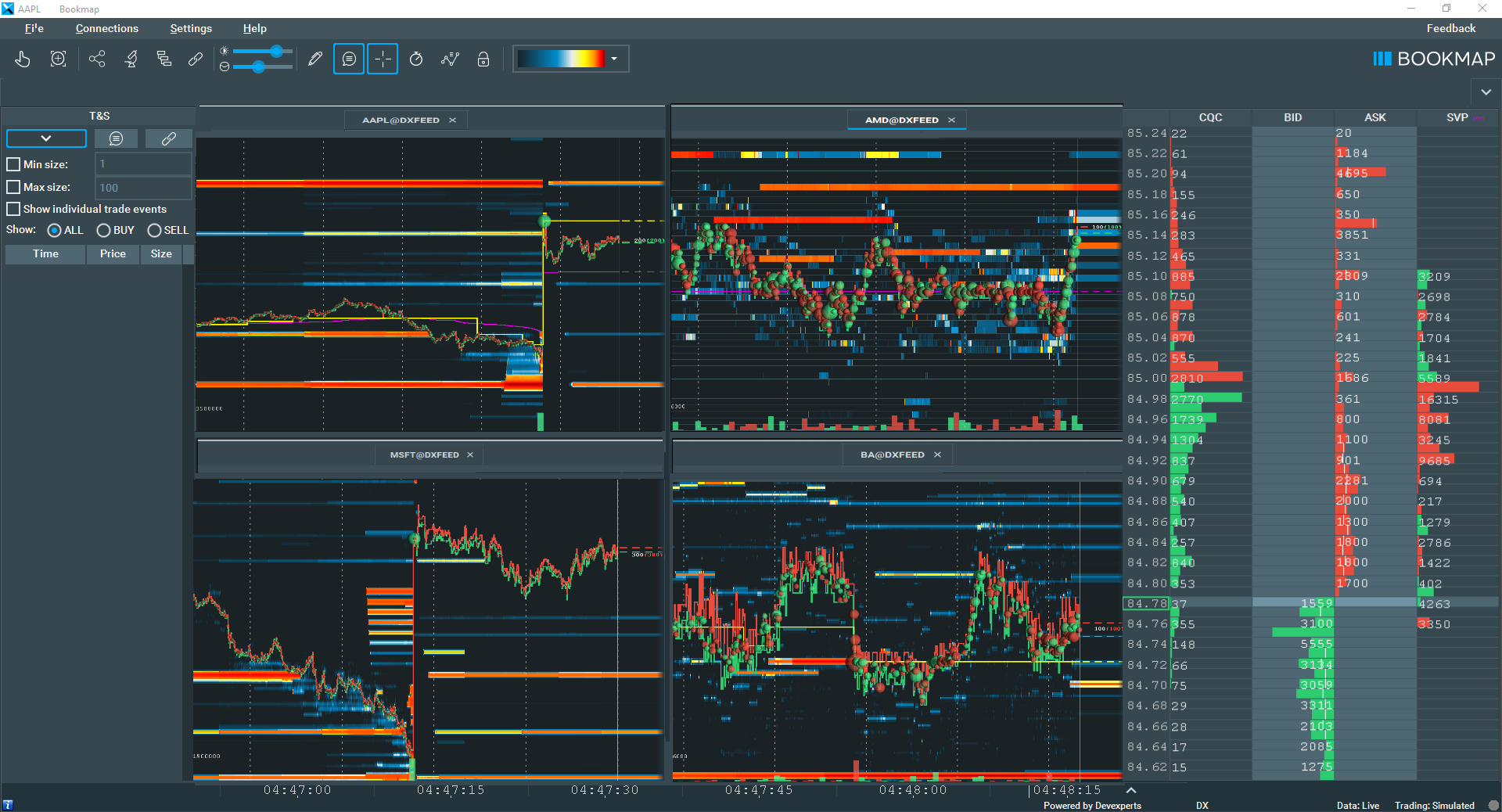The height and width of the screenshot is (812, 1502).
Task: Select the BUY radio button
Action: 103,230
